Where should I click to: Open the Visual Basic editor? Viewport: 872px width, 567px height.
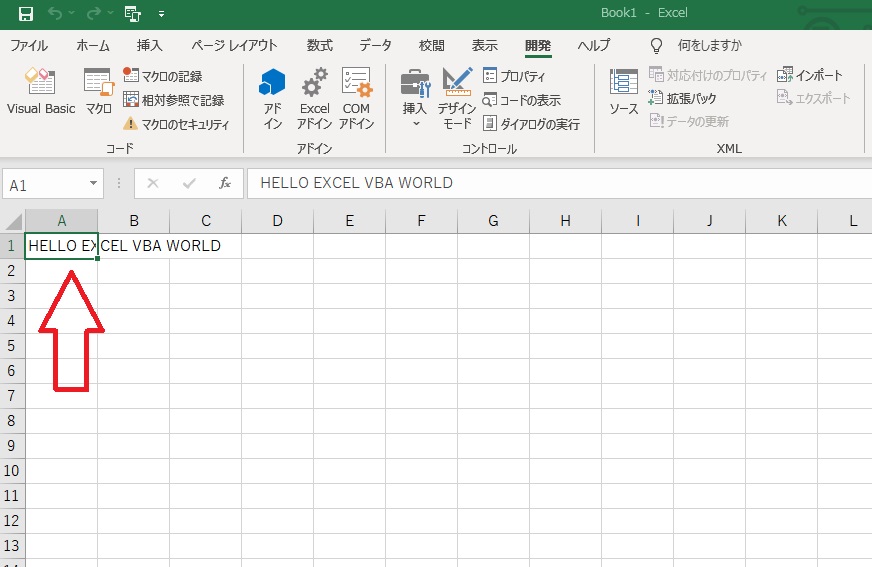point(41,91)
